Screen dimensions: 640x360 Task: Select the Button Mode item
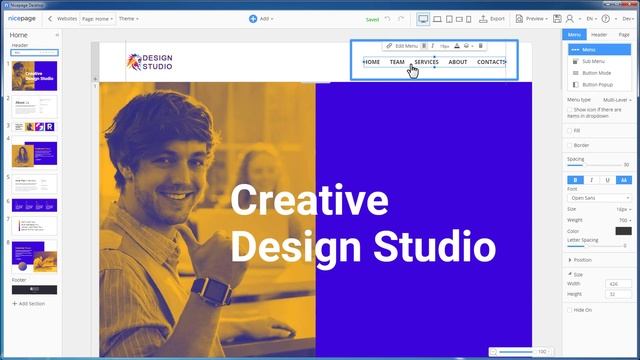[x=600, y=73]
